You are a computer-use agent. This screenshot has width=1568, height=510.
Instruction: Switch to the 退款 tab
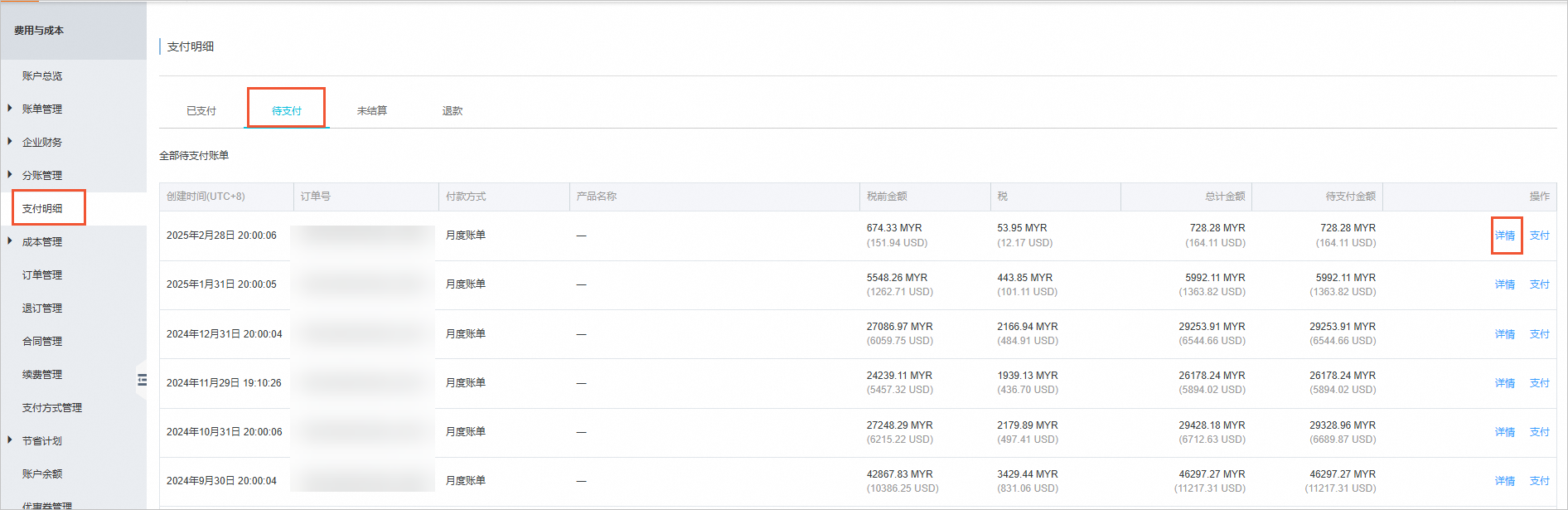point(452,111)
